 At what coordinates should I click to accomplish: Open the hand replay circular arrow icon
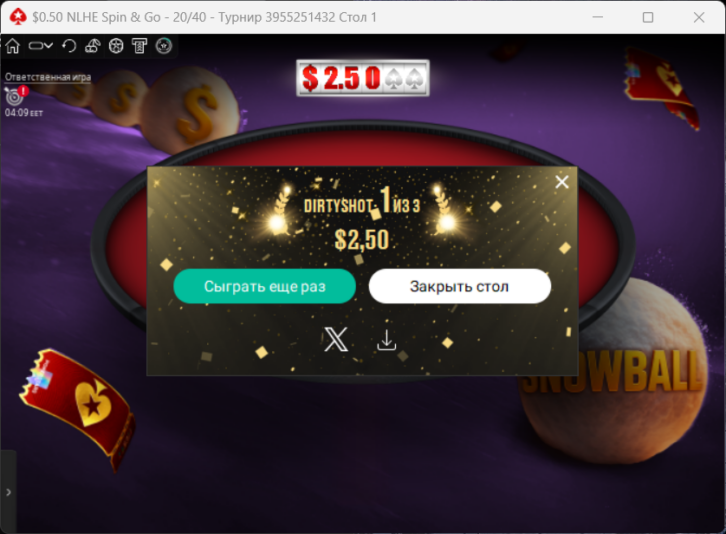coord(69,46)
